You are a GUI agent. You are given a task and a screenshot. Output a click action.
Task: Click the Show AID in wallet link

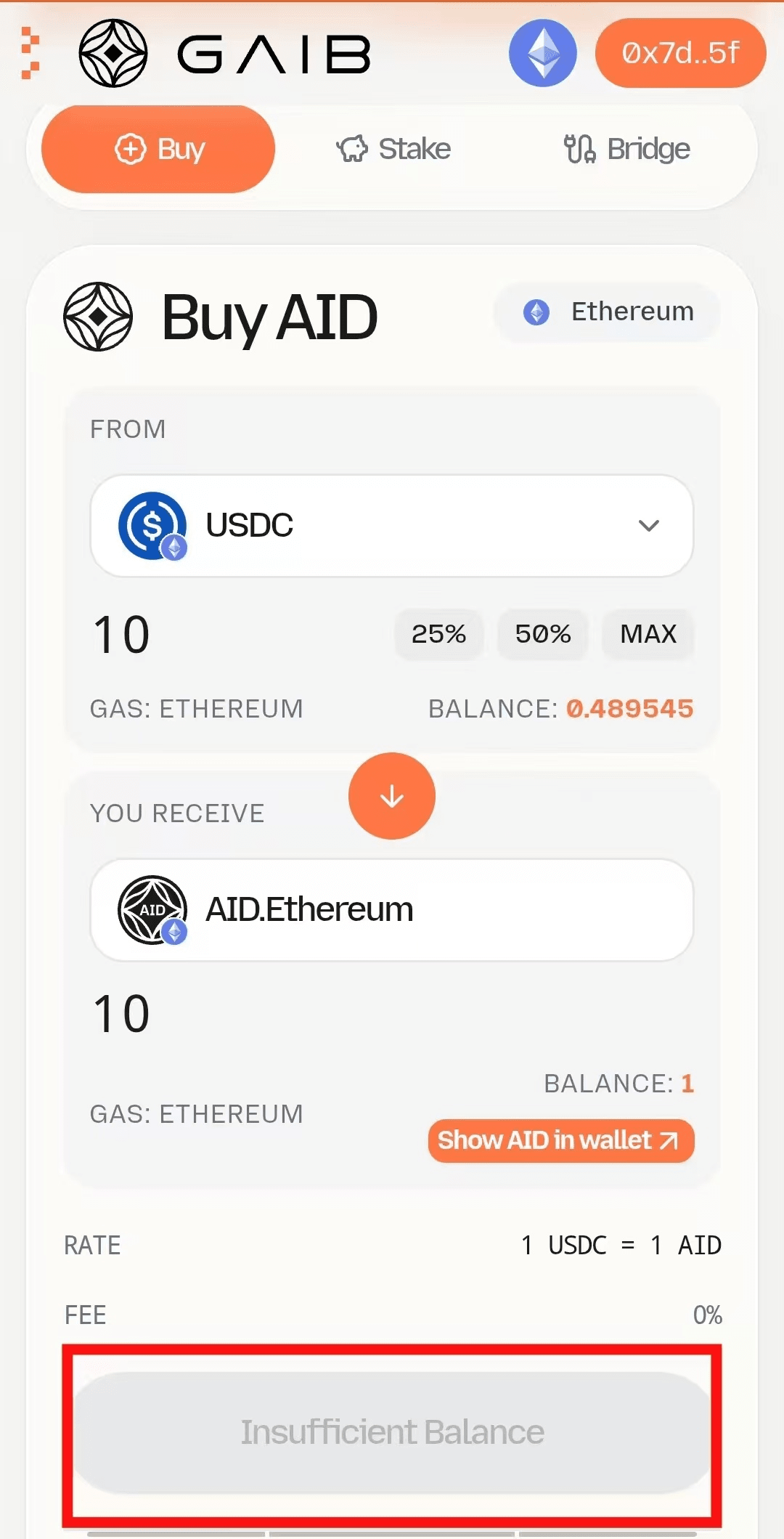[560, 1140]
